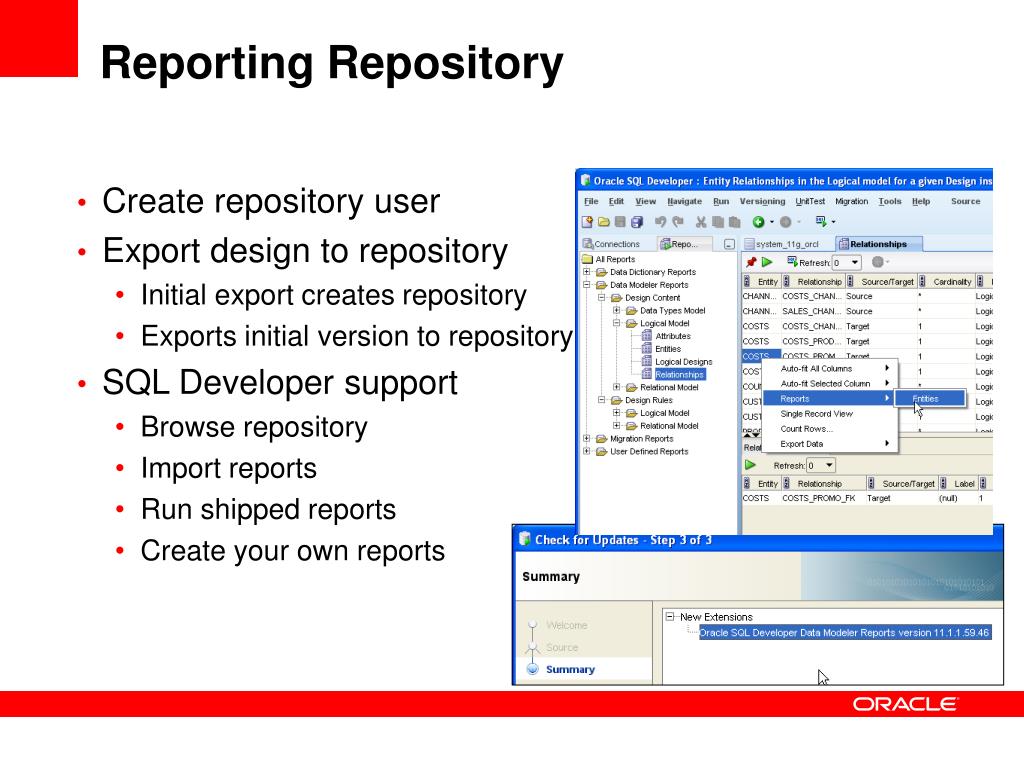Expand Relational Model under Design Content

[616, 387]
